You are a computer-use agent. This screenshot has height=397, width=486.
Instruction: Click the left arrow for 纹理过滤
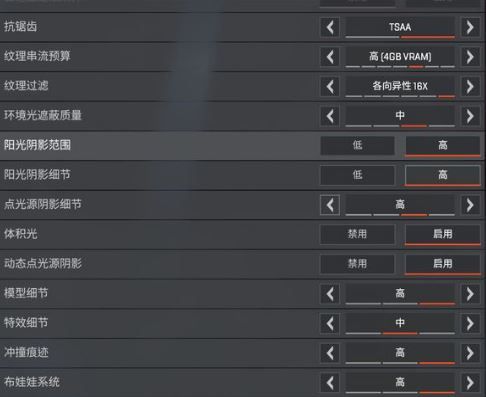tap(330, 86)
